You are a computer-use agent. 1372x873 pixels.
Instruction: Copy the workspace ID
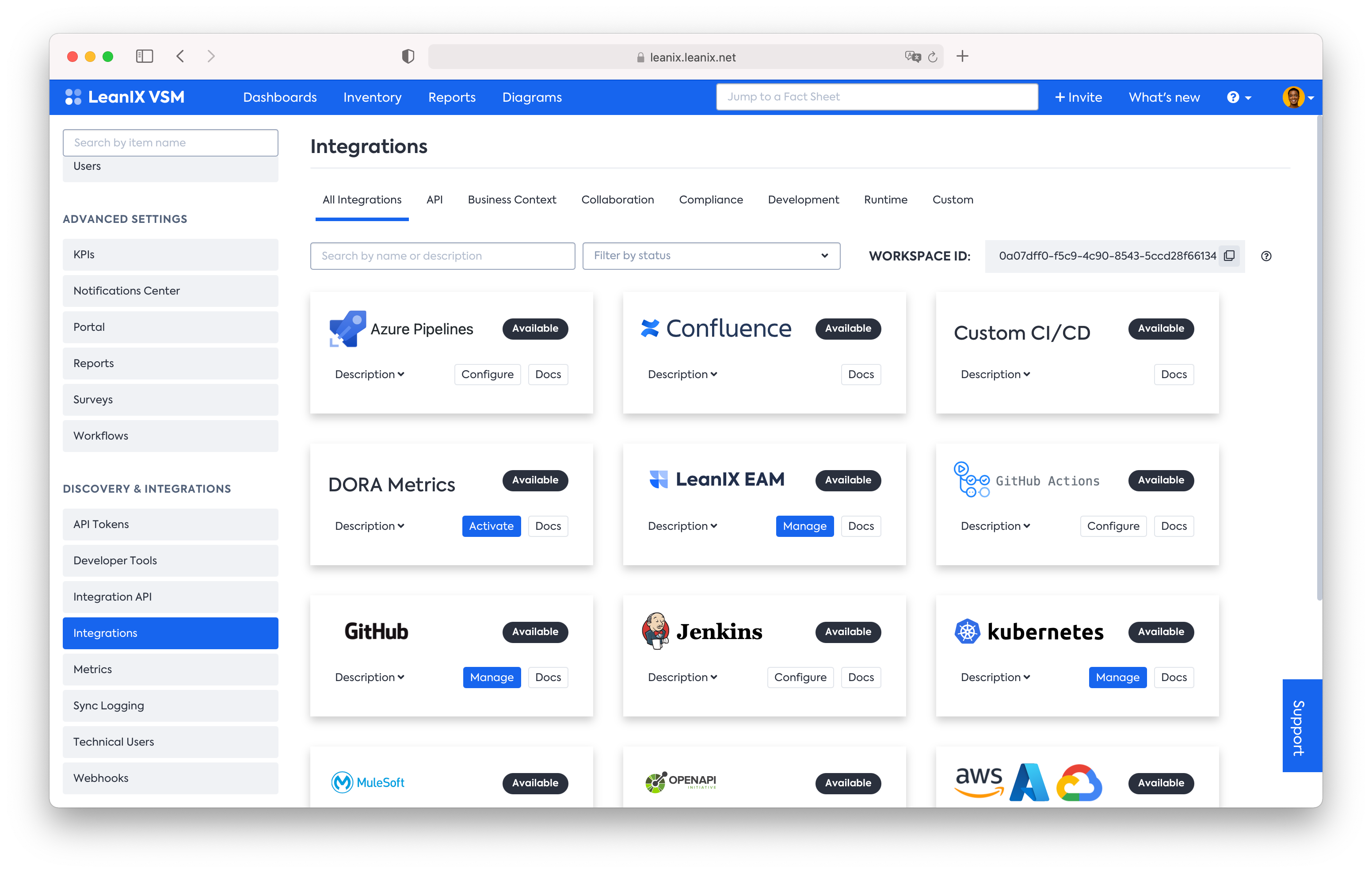[x=1230, y=256]
